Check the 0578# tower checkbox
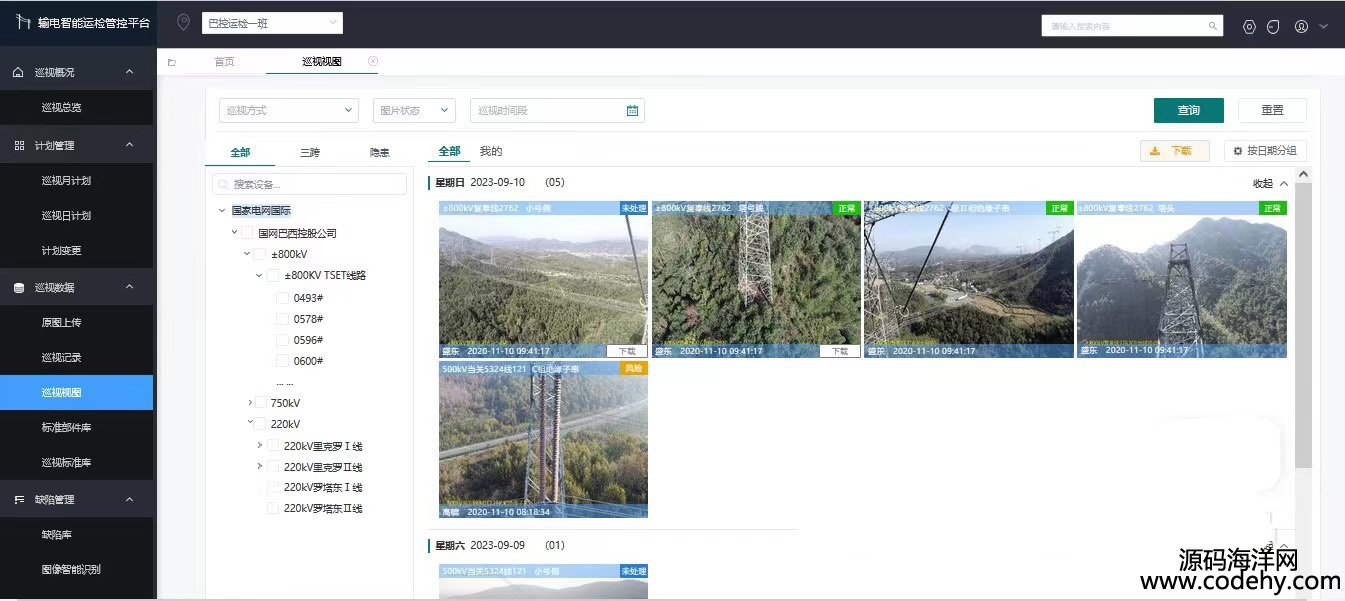 point(282,319)
